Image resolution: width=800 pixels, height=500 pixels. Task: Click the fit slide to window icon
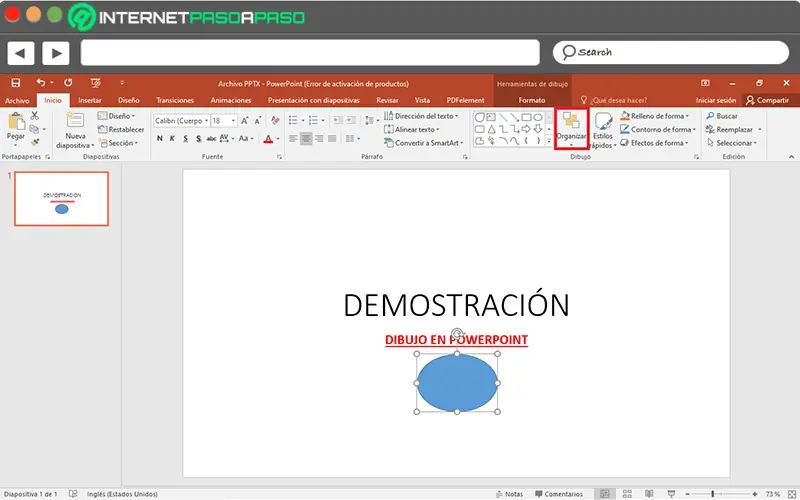[x=791, y=494]
